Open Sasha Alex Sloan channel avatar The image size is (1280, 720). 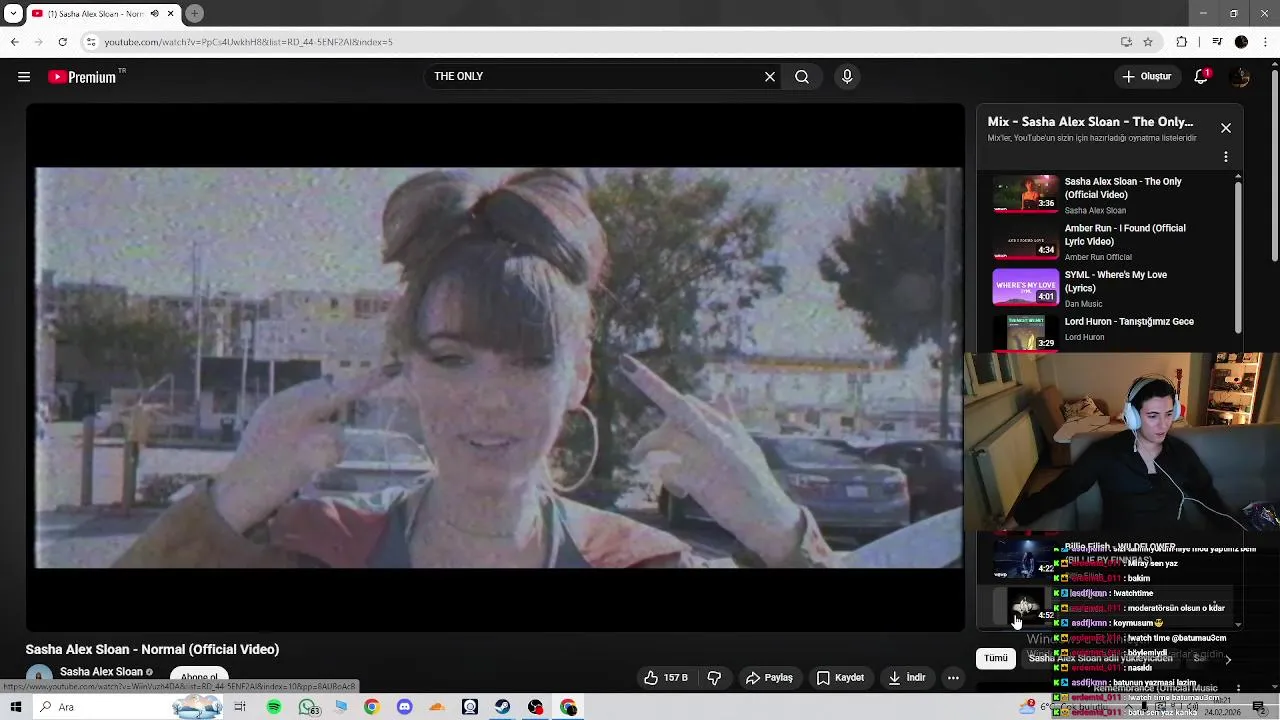tap(39, 676)
